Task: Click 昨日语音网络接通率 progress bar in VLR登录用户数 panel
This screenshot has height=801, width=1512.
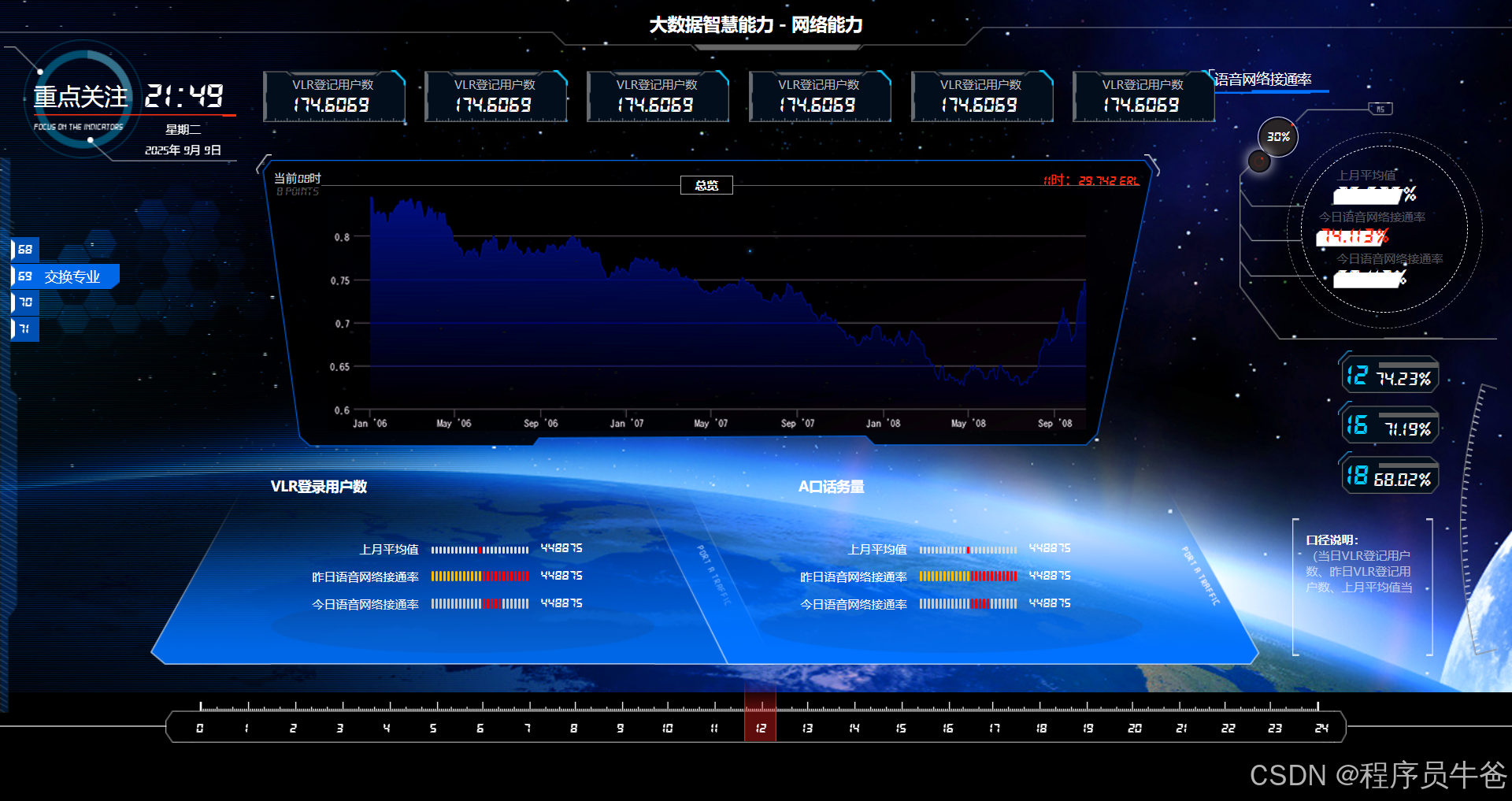Action: tap(480, 577)
